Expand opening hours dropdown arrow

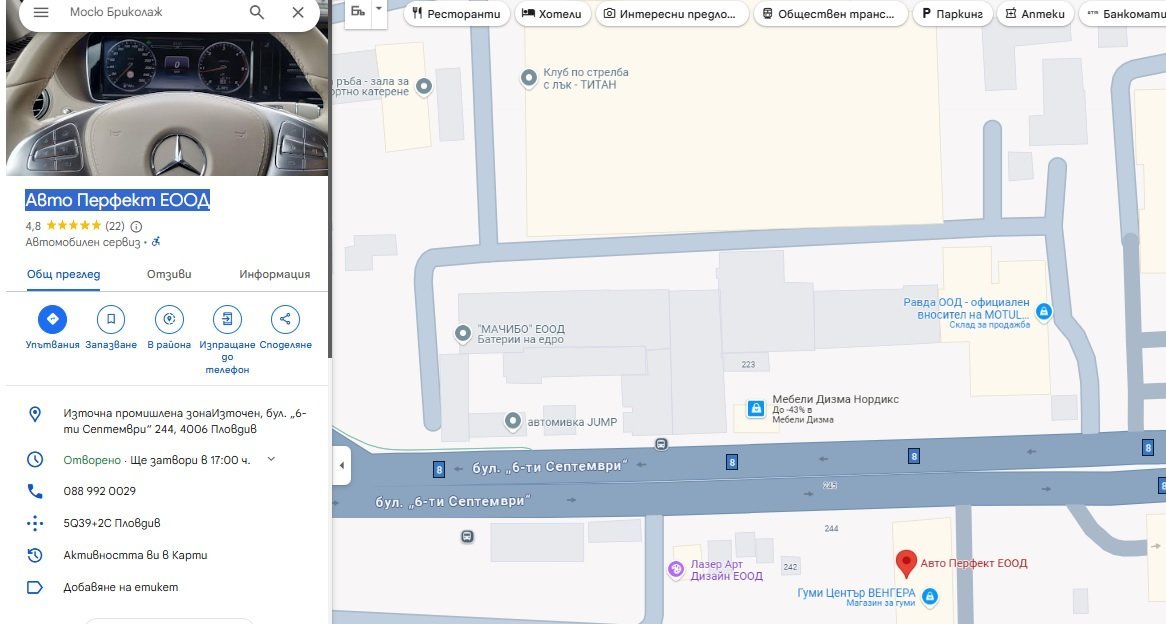point(271,459)
